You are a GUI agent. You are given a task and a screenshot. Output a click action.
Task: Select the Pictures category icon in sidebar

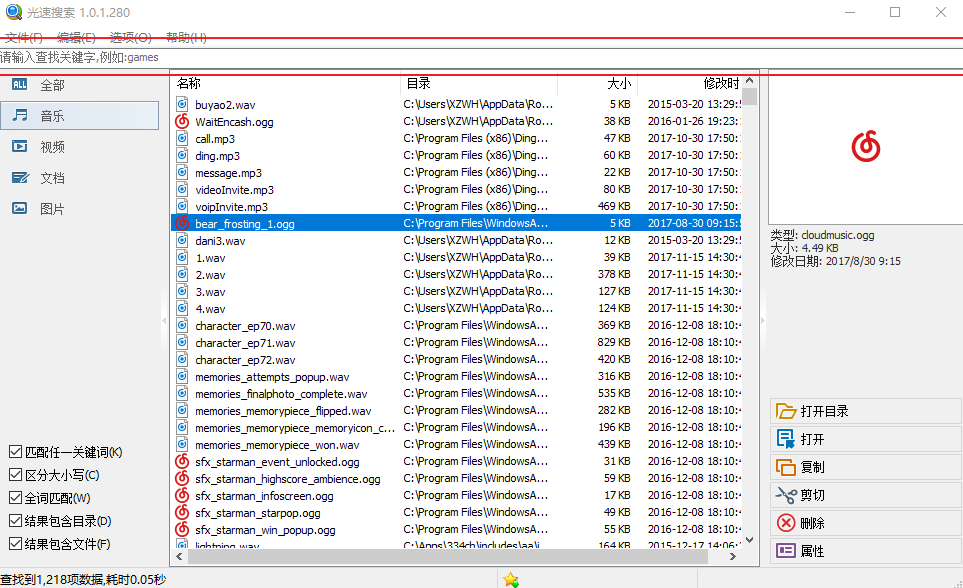20,209
